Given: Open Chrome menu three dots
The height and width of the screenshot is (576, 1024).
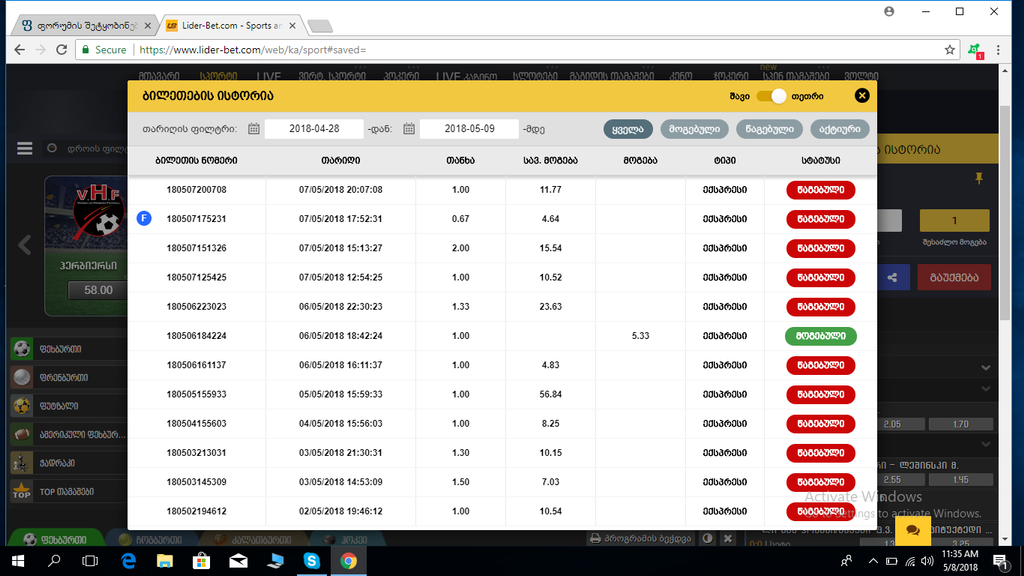Looking at the screenshot, I should pyautogui.click(x=998, y=50).
